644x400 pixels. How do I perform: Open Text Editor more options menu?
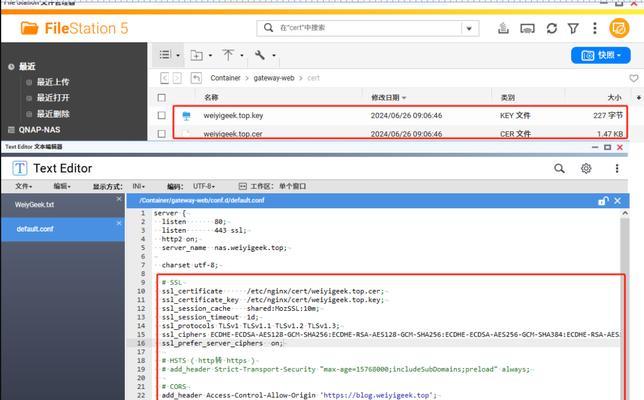point(617,168)
